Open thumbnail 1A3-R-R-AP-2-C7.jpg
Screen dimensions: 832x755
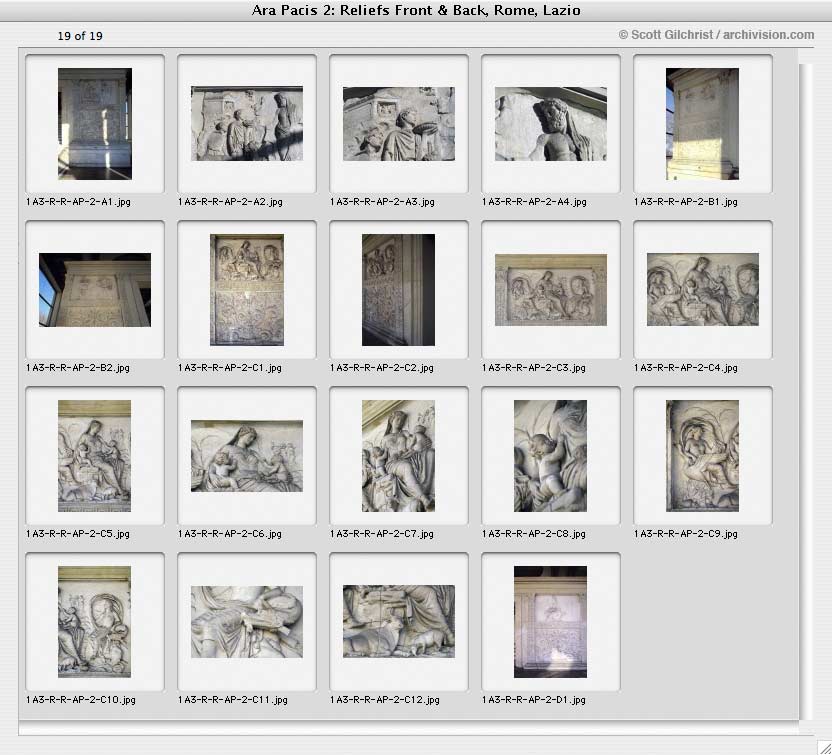(398, 456)
